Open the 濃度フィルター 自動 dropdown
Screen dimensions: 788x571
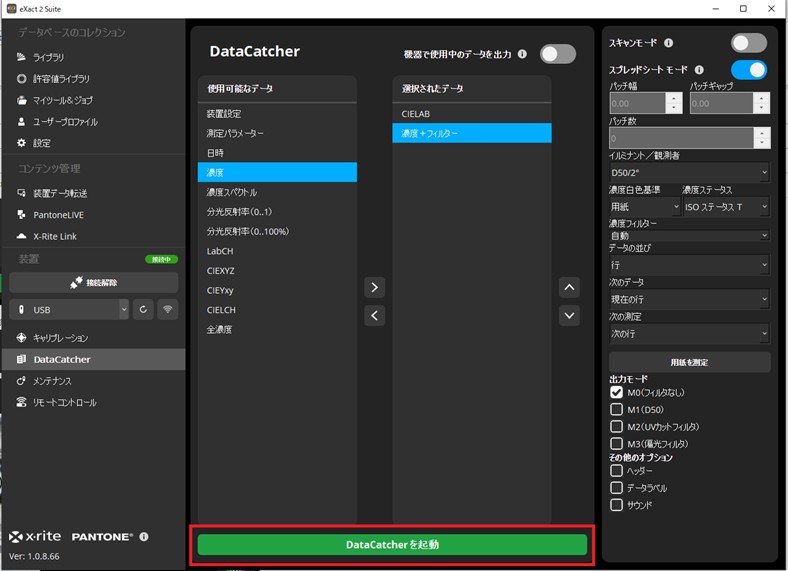pyautogui.click(x=689, y=235)
